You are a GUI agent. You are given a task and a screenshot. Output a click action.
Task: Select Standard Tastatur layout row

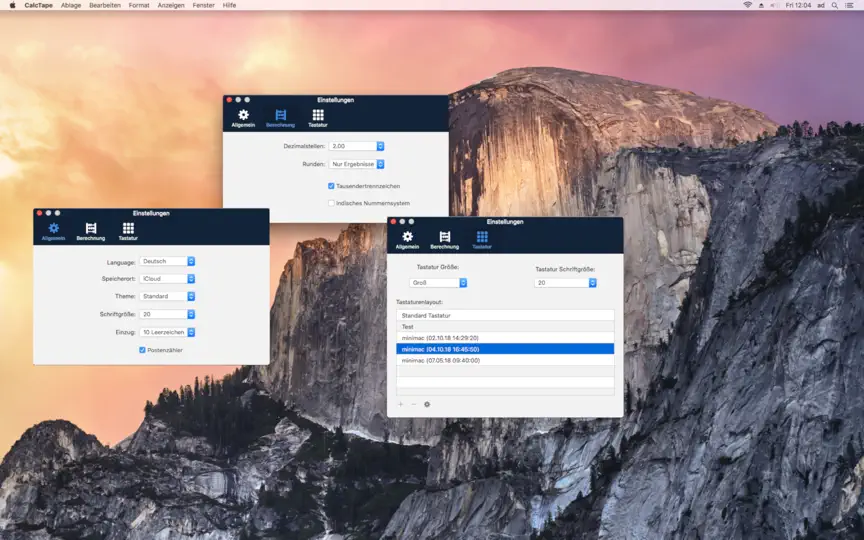(x=505, y=316)
